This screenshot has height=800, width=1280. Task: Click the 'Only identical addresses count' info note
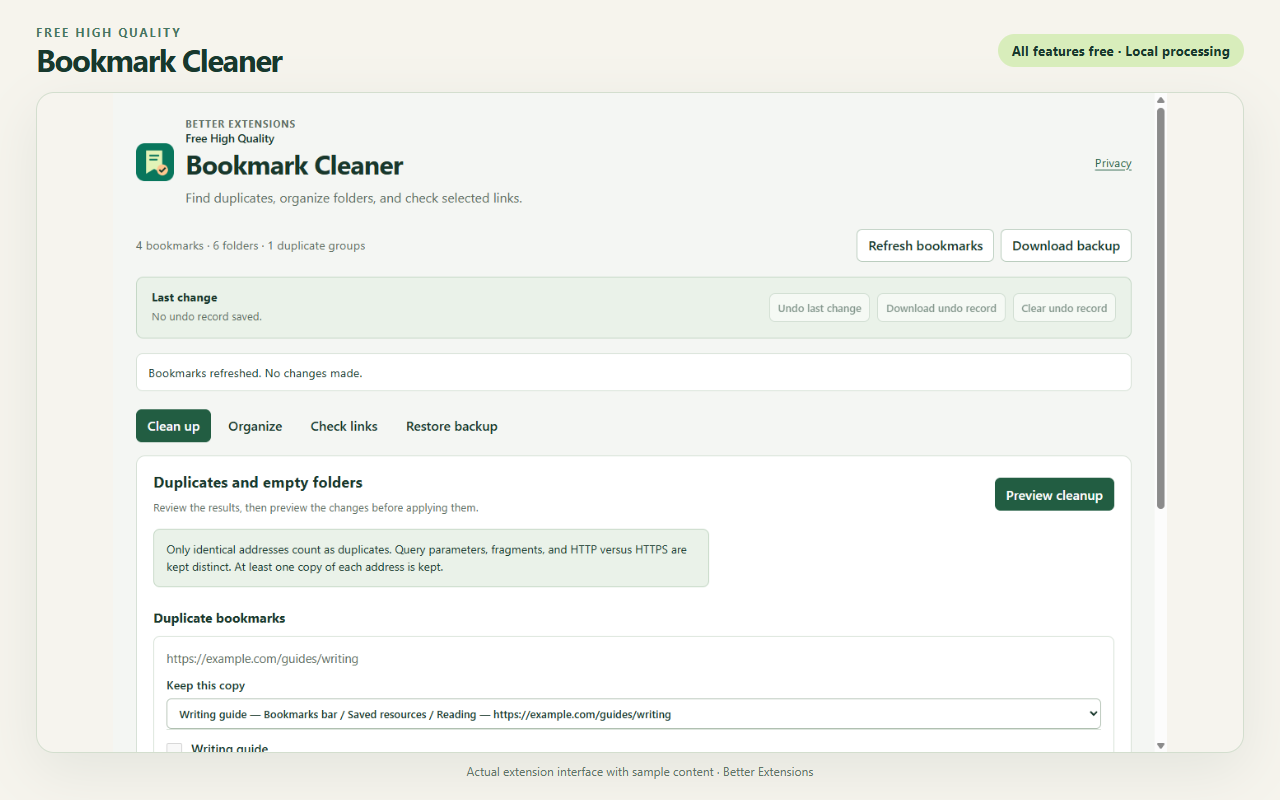[431, 558]
